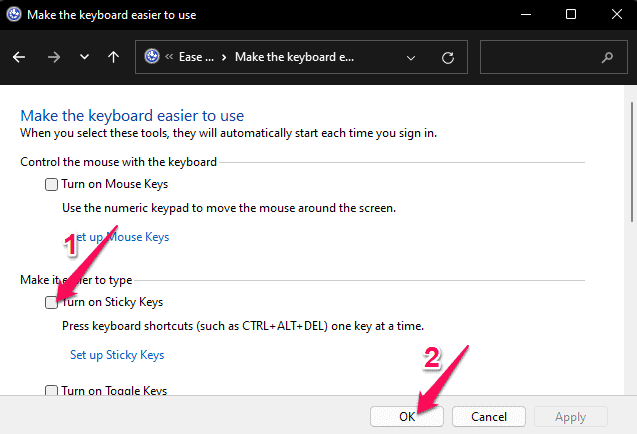The height and width of the screenshot is (434, 637).
Task: Refresh the control panel page
Action: pos(447,57)
